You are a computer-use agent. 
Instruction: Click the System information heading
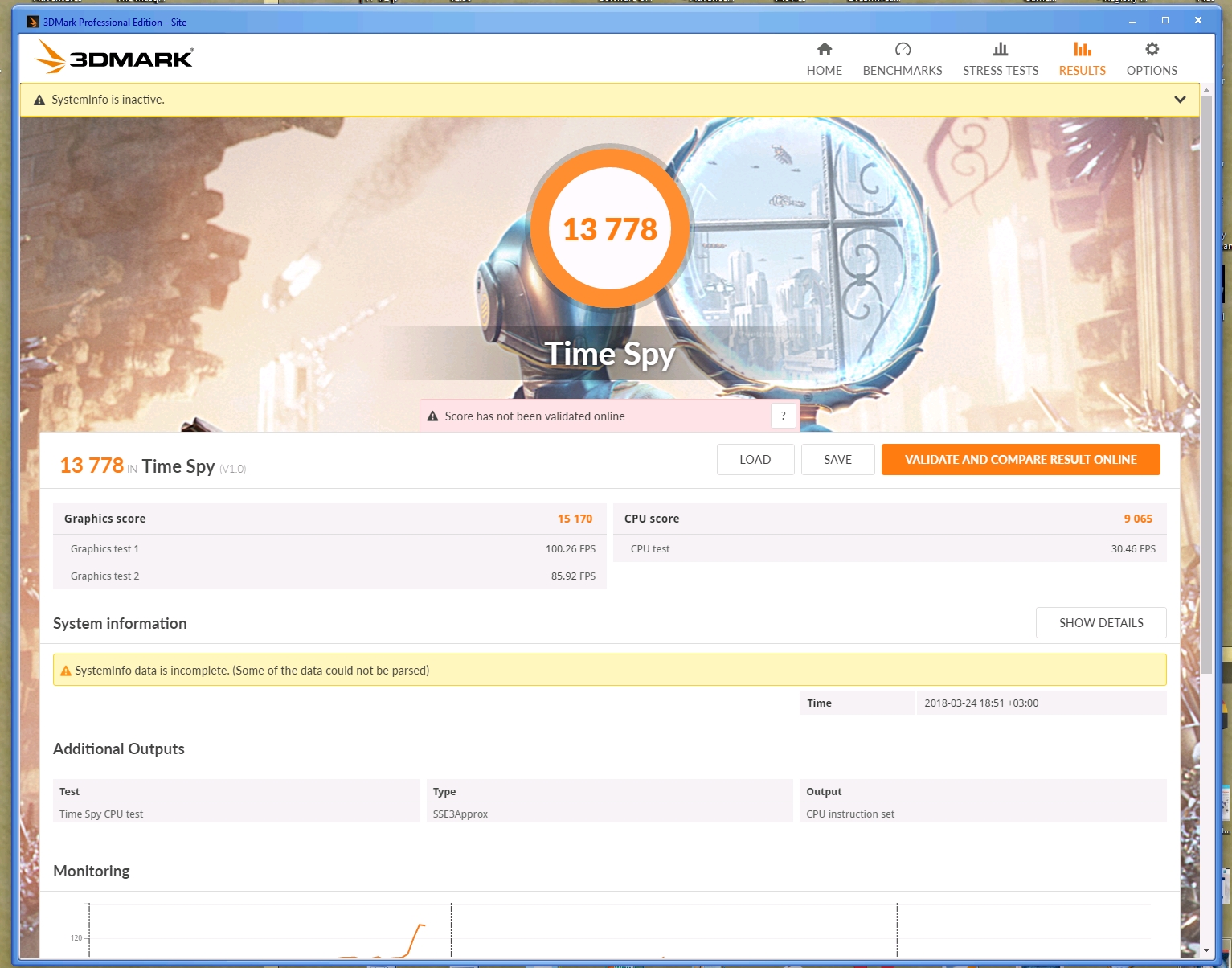click(x=120, y=623)
